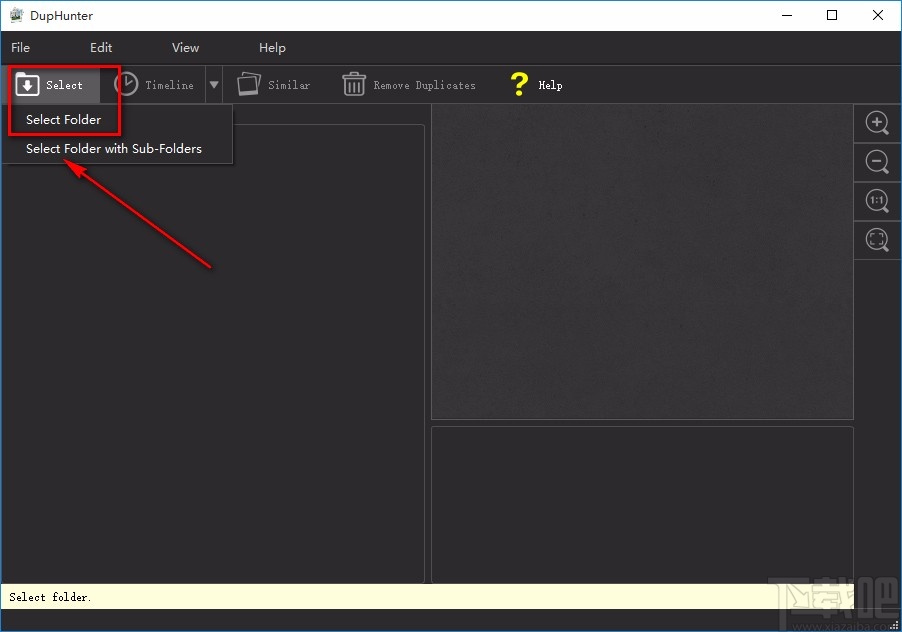Zoom in with the plus magnifier
Screen dimensions: 902x632
[x=877, y=122]
